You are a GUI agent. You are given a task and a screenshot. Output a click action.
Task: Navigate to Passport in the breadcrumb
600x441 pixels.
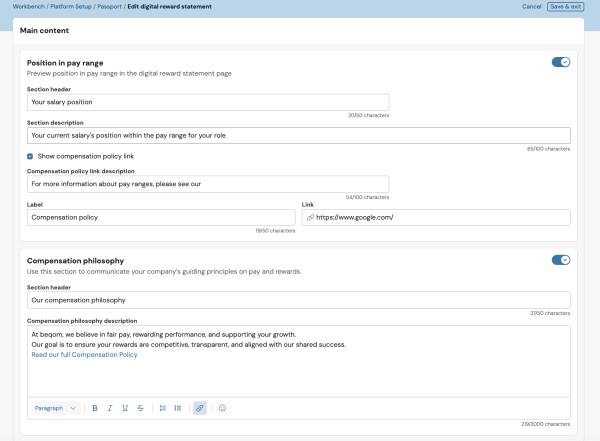coord(108,7)
